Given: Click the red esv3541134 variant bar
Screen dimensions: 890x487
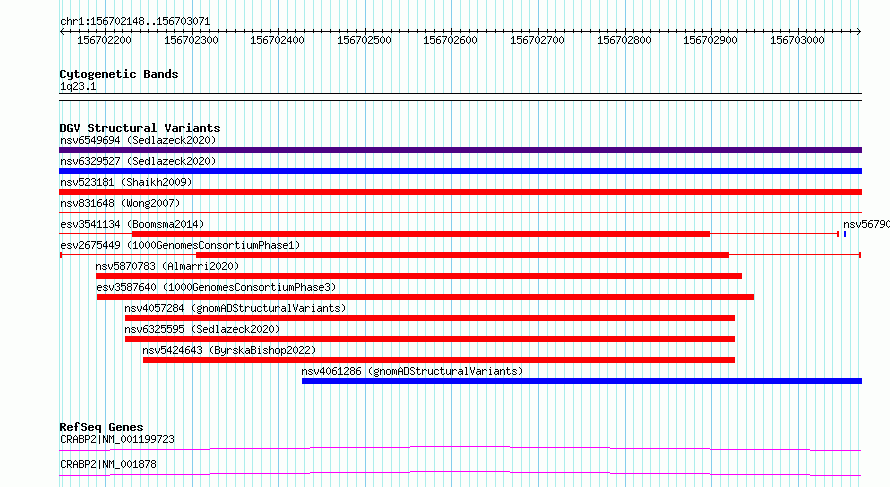Looking at the screenshot, I should [x=421, y=234].
